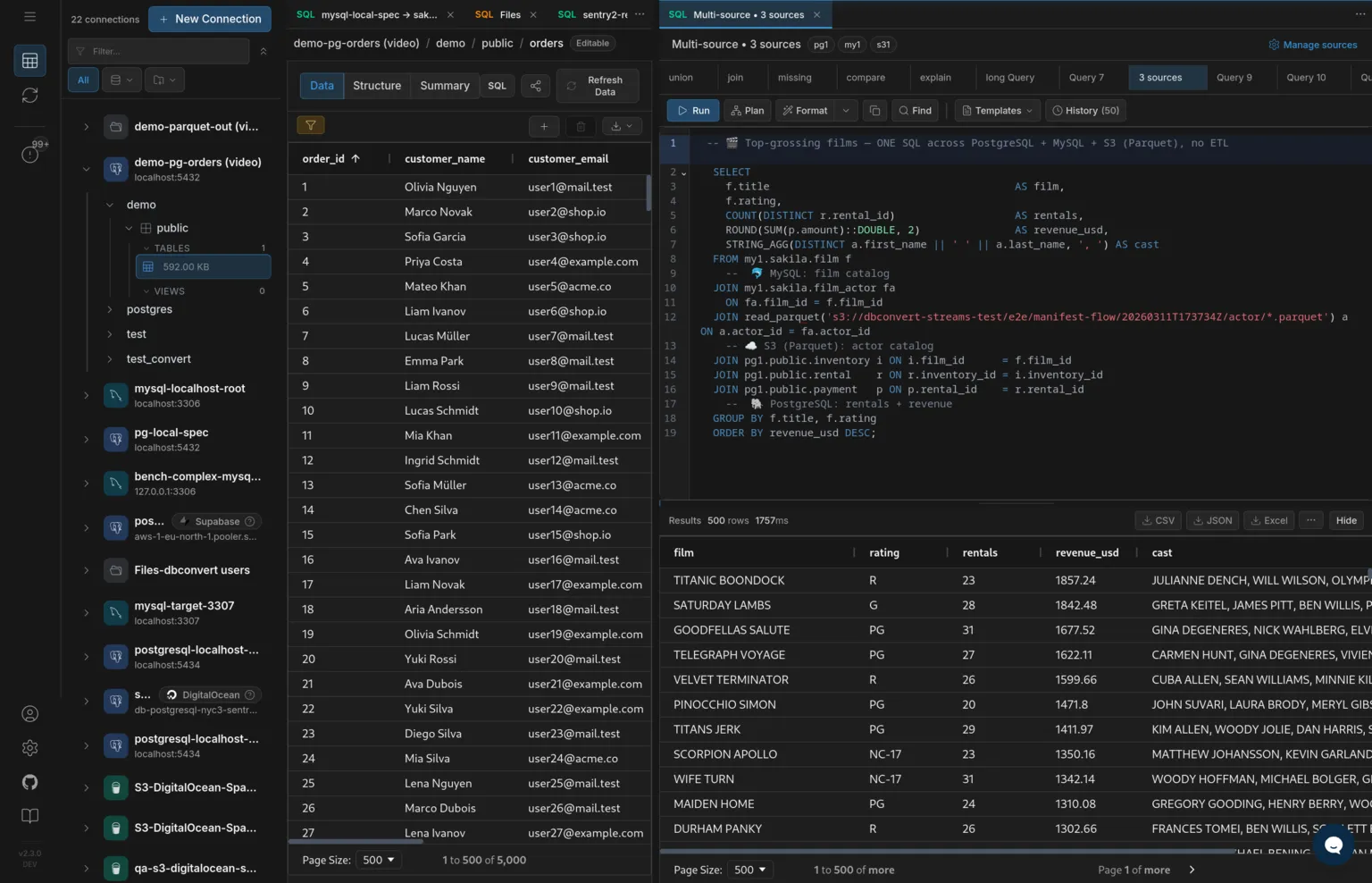Click the copy query icon in editor toolbar
Screen dimensions: 1372x883
coord(874,111)
